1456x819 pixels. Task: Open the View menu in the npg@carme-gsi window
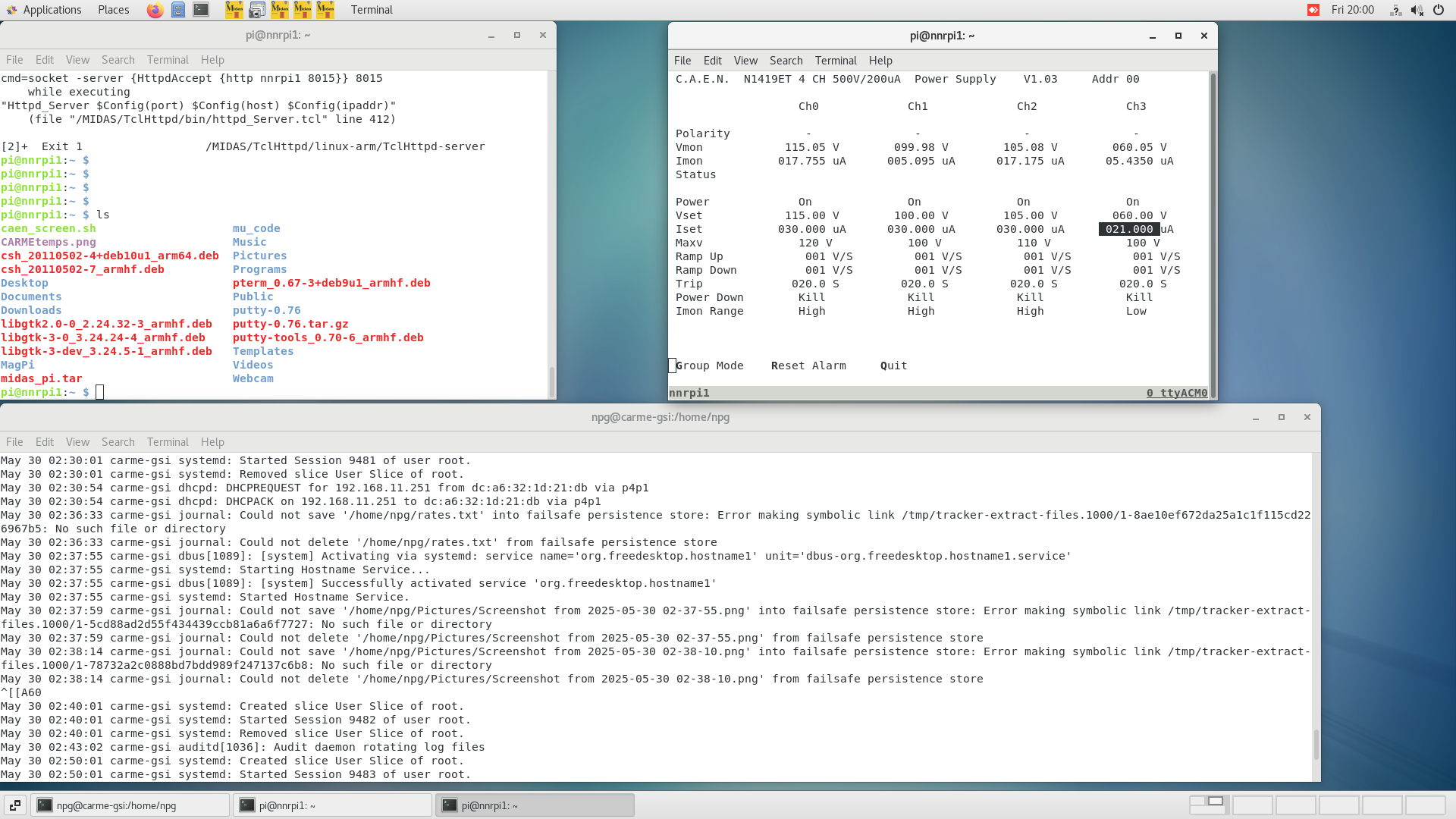(77, 441)
